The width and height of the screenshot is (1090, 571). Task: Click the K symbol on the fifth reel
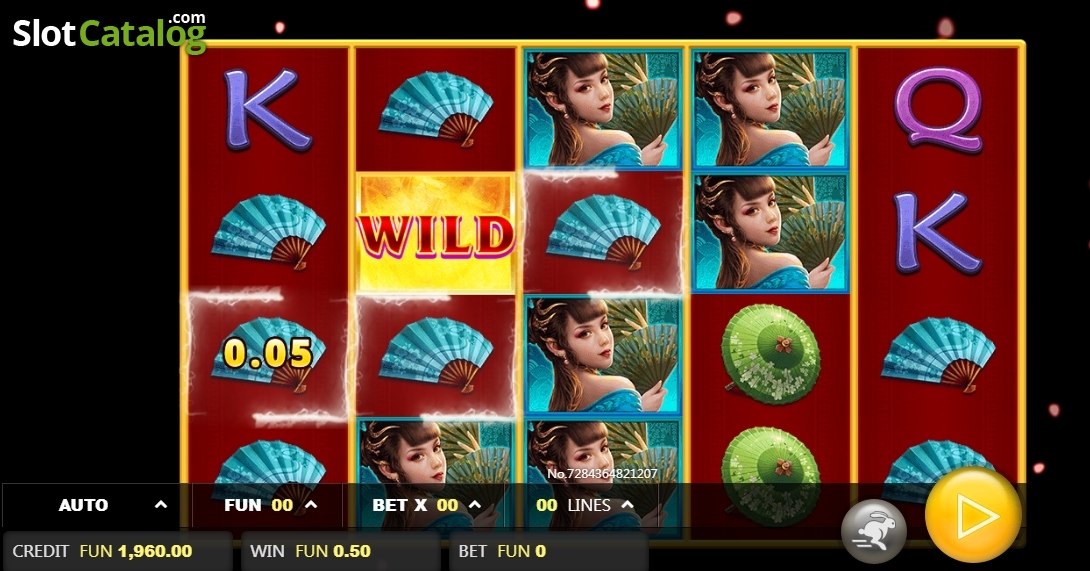pos(937,233)
